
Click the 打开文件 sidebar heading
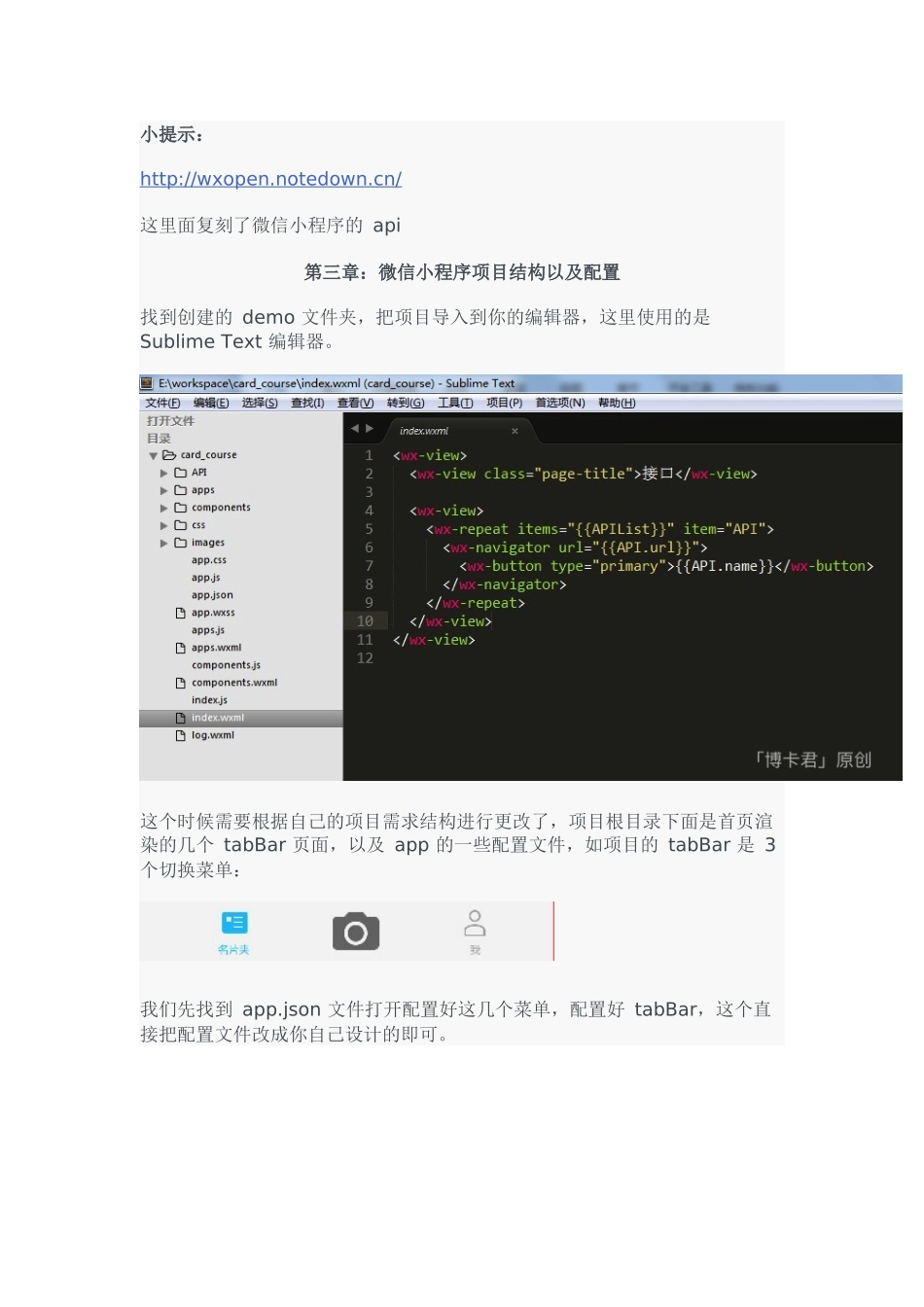(x=170, y=421)
